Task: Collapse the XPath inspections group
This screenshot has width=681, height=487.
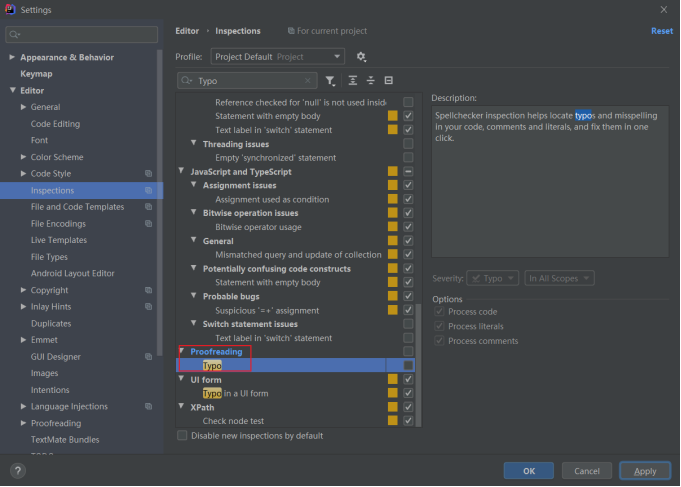Action: [x=182, y=407]
